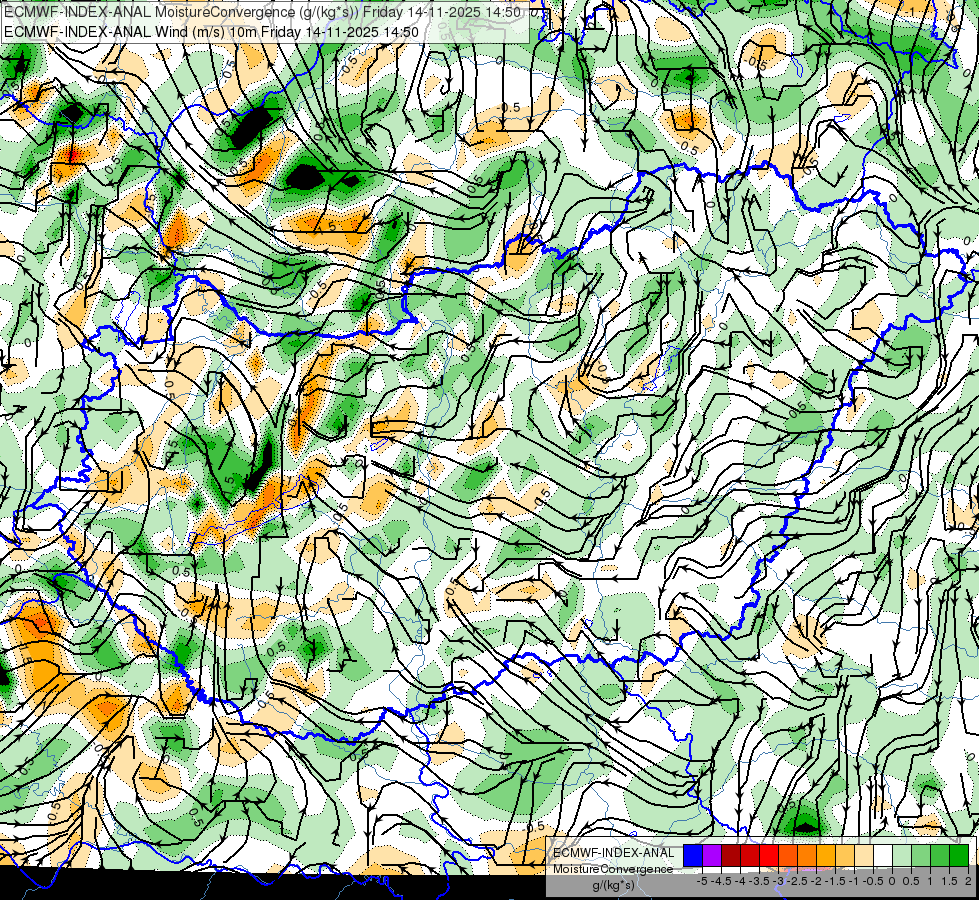Click the g/(kg*s) unit label in legend
979x900 pixels.
pyautogui.click(x=614, y=886)
